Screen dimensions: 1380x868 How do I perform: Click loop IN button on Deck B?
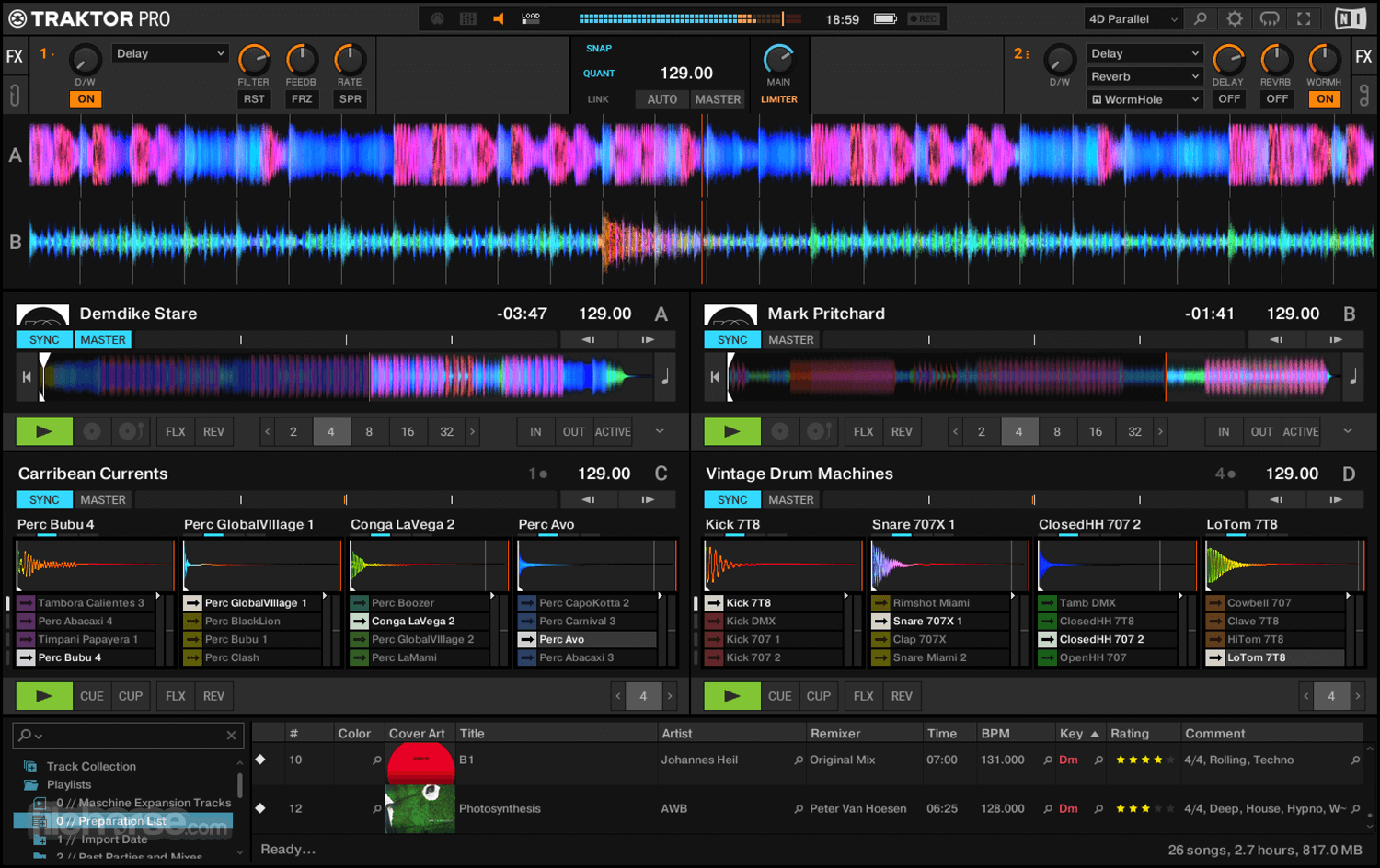(x=1223, y=431)
